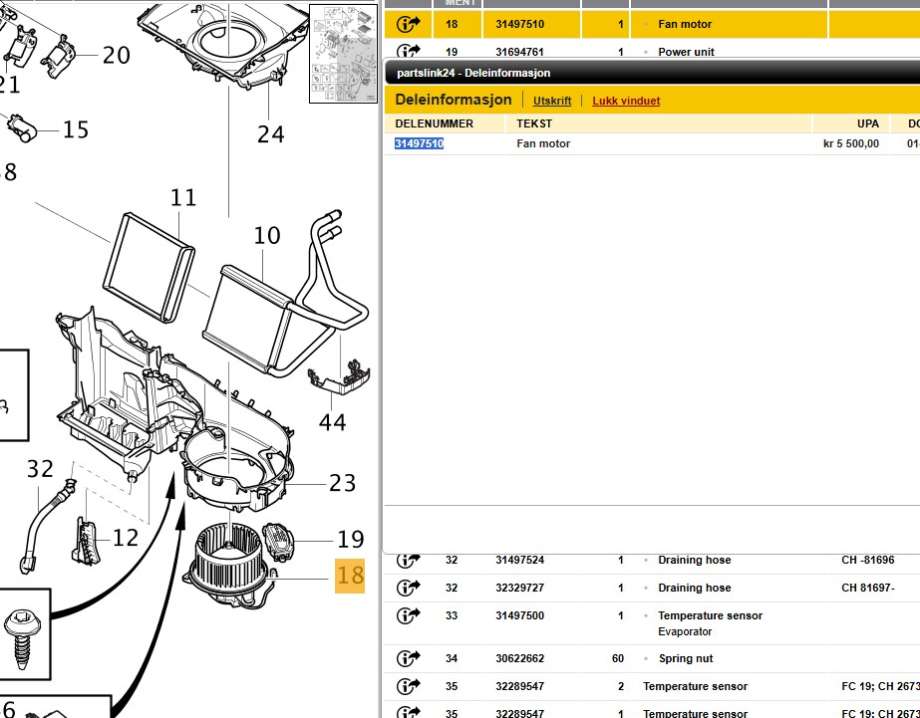Click the DELENUMMER column header
The image size is (920, 718).
(x=434, y=124)
